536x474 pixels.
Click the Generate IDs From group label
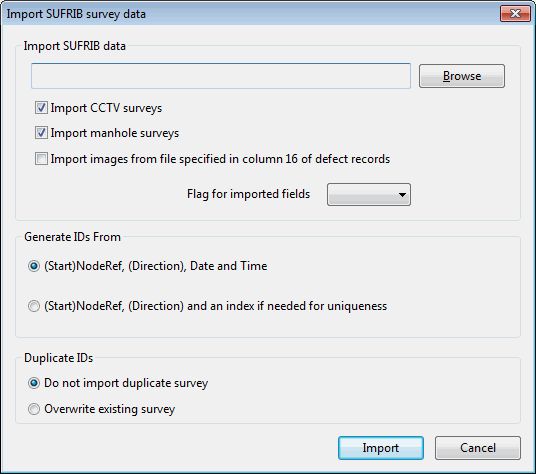pos(72,237)
